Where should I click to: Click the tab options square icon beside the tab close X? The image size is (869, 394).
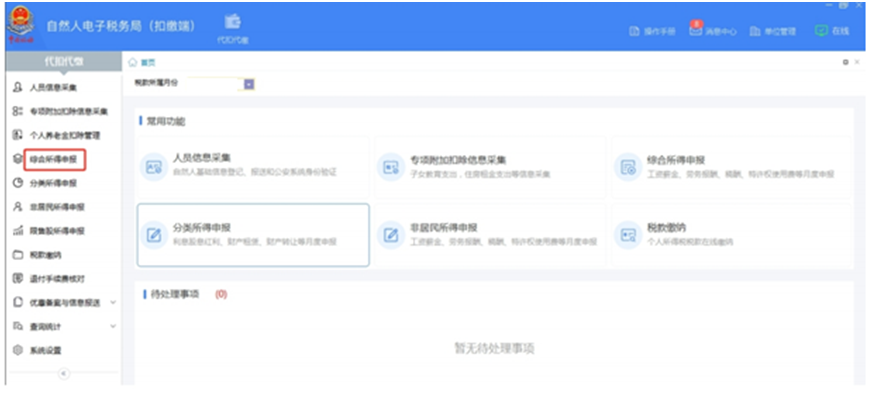tap(846, 62)
